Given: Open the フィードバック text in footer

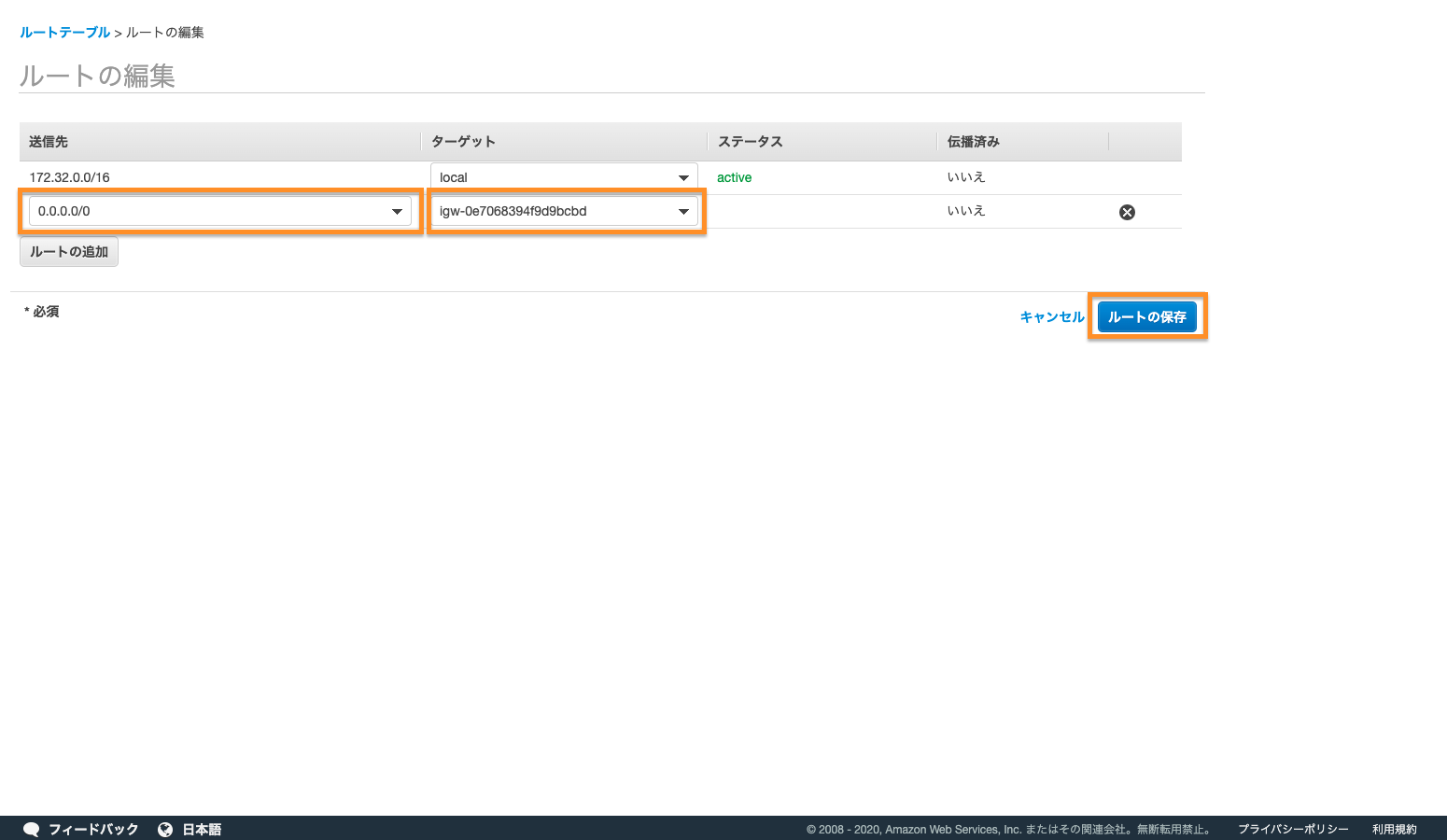Looking at the screenshot, I should pyautogui.click(x=93, y=829).
